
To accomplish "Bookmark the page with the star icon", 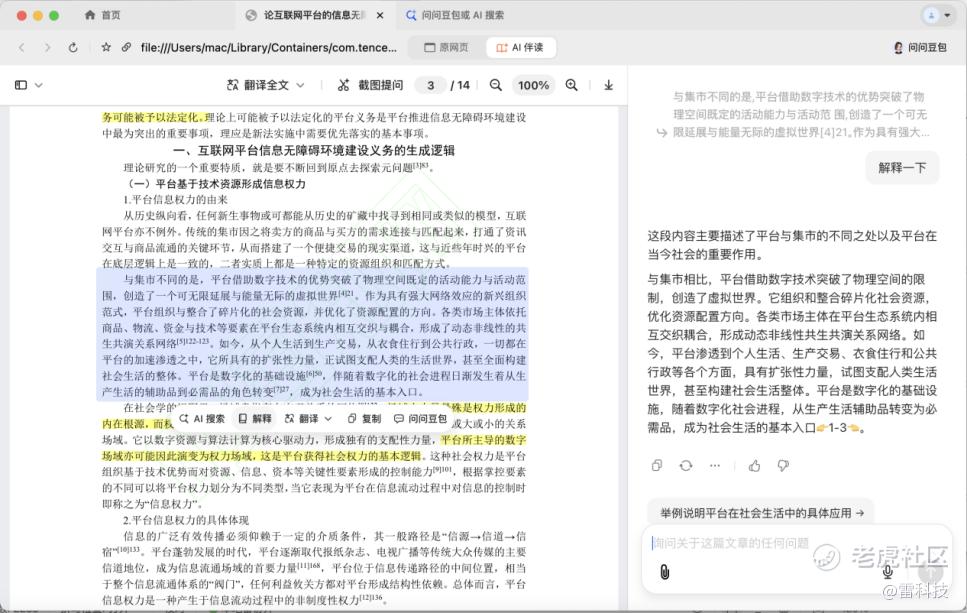I will click(106, 47).
